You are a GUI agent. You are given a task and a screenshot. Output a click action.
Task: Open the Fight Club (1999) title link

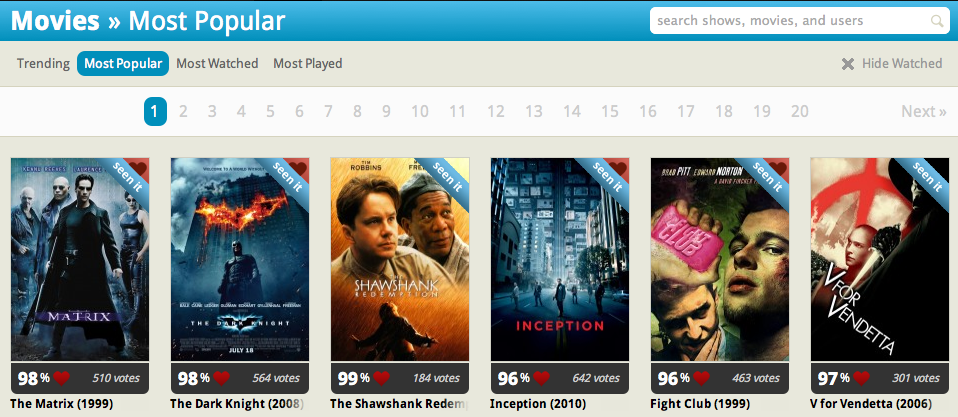700,404
